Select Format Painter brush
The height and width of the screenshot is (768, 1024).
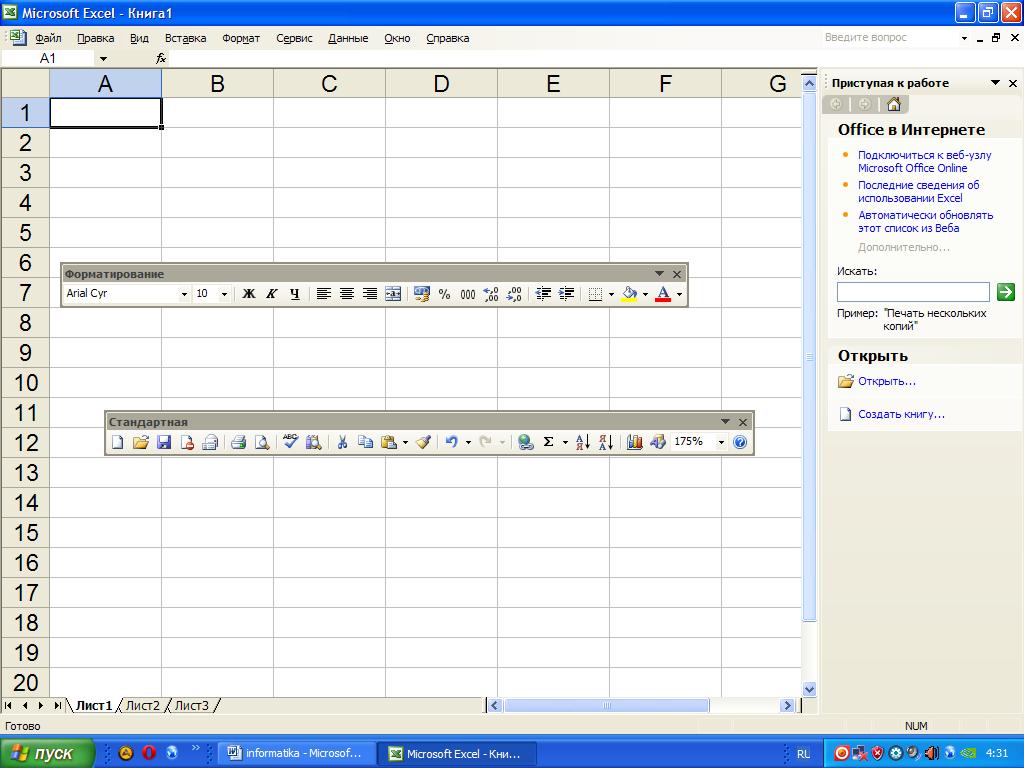click(x=423, y=442)
